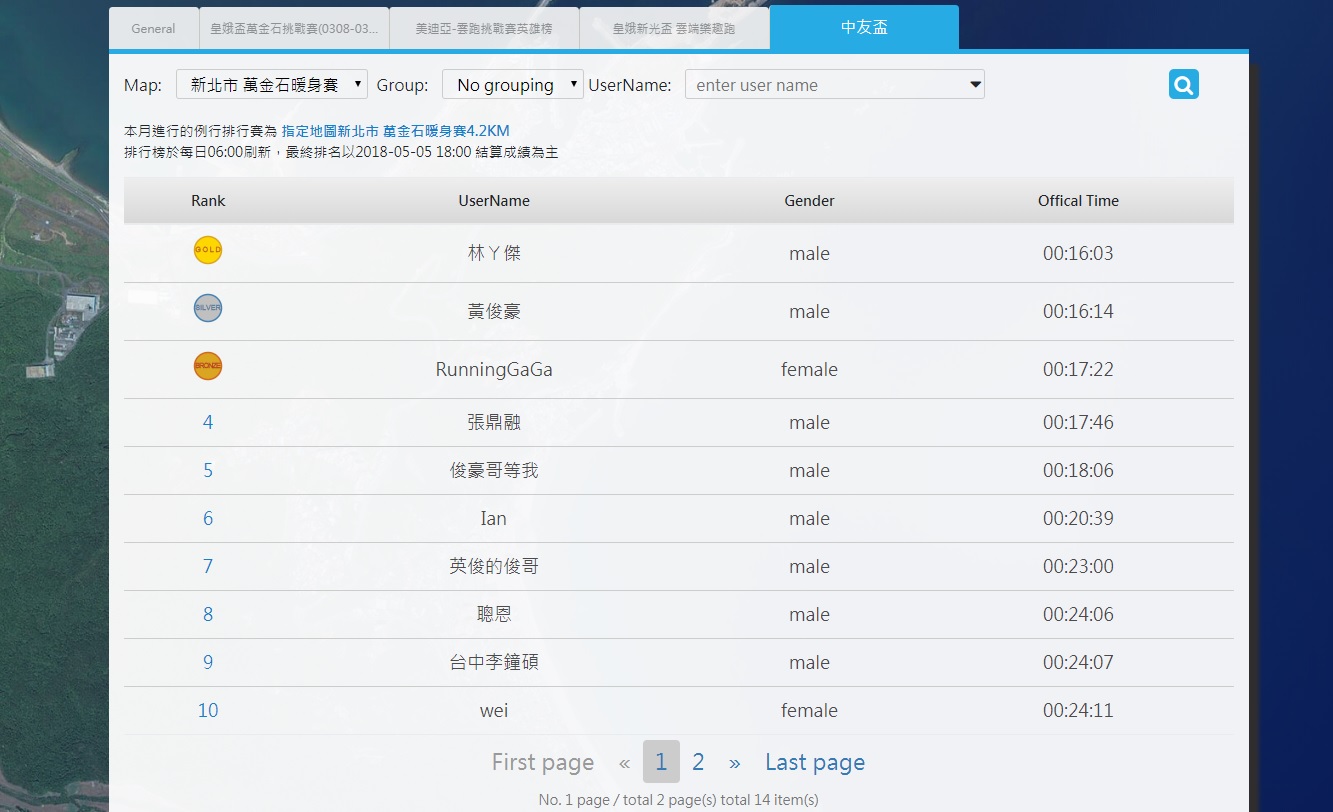Image resolution: width=1333 pixels, height=812 pixels.
Task: Click time 00:16:03
Action: pyautogui.click(x=1078, y=253)
